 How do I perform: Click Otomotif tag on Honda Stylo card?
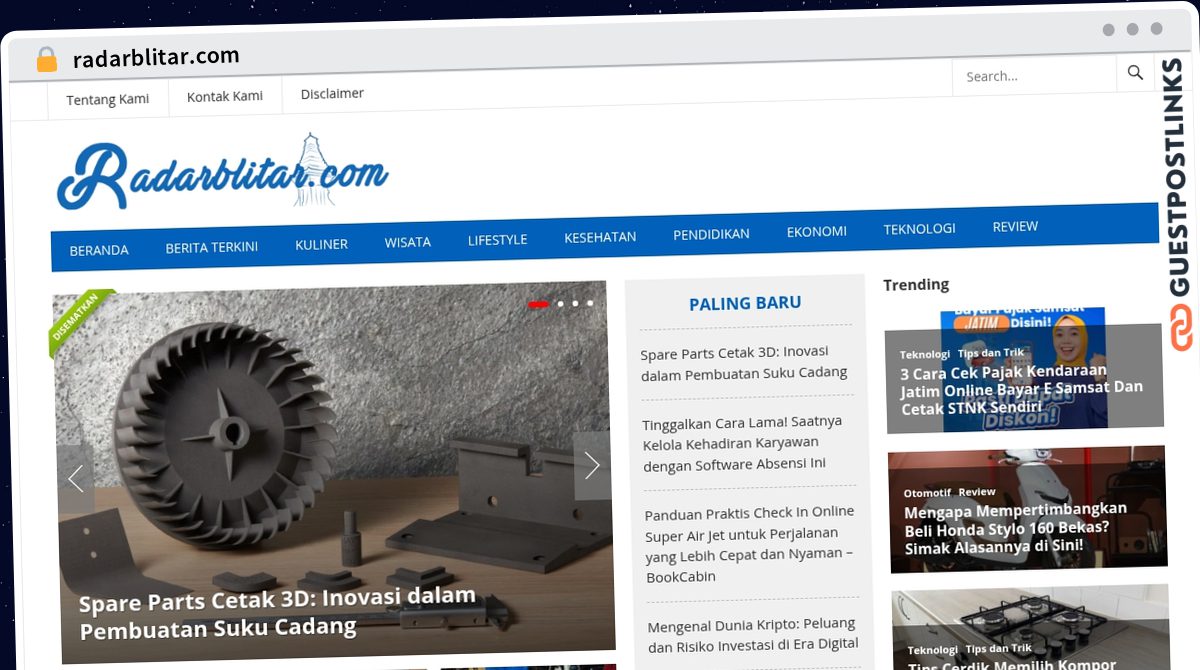click(926, 493)
